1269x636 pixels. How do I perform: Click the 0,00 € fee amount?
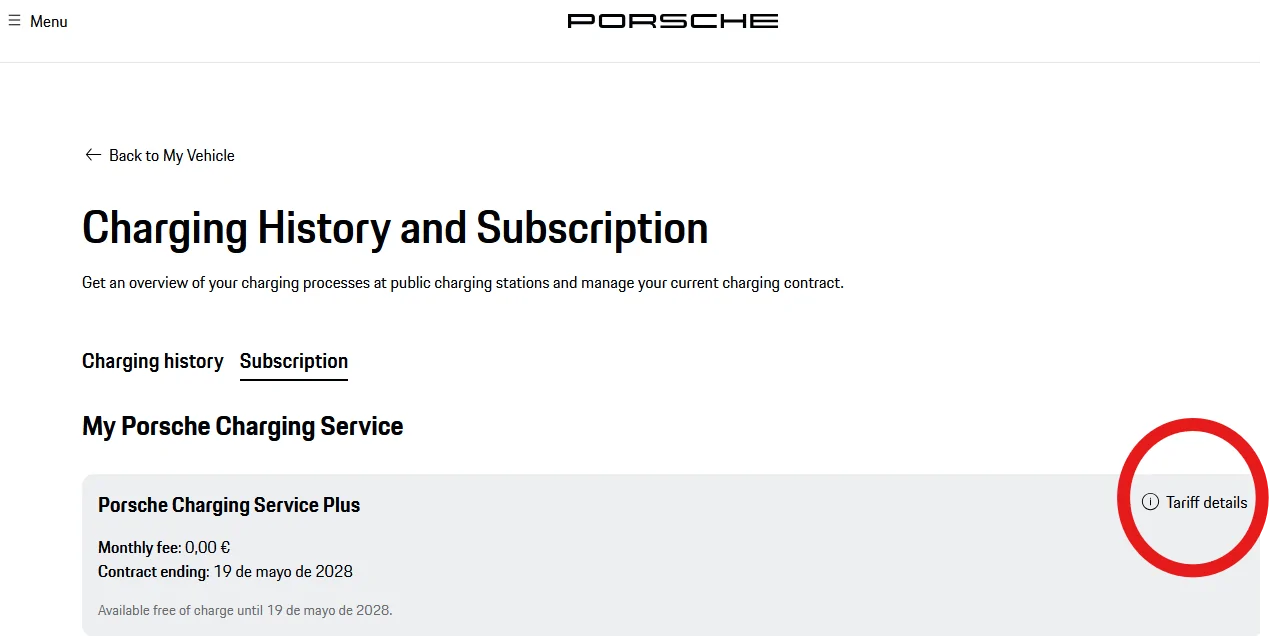pyautogui.click(x=208, y=547)
